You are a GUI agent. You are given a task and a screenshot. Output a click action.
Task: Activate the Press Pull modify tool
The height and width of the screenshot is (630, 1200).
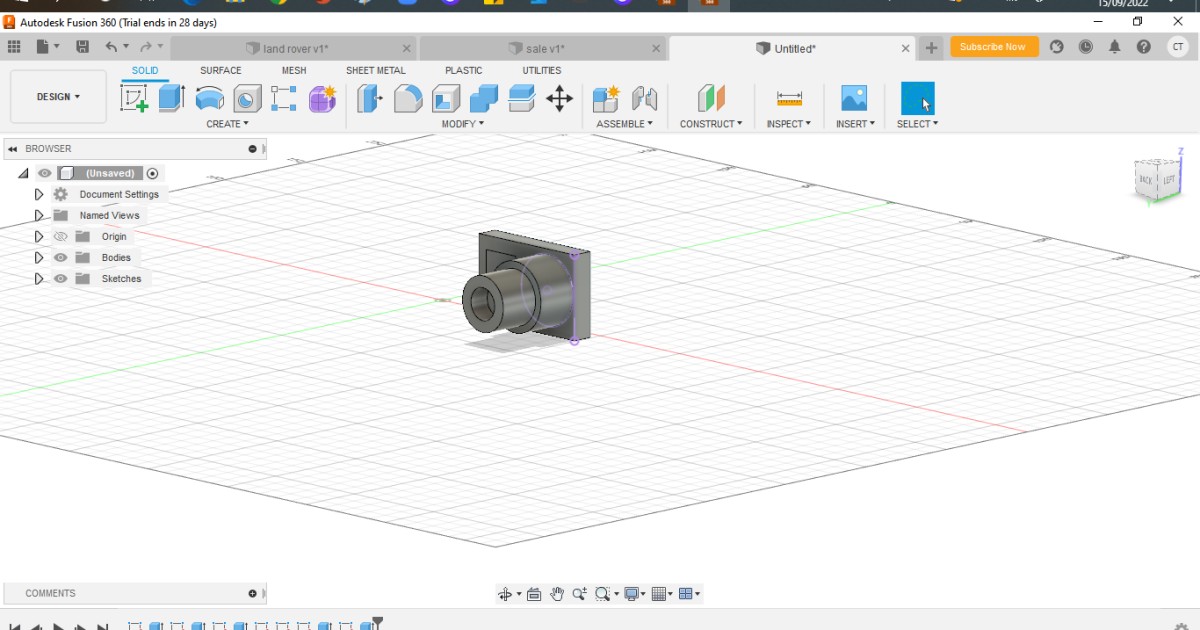370,98
